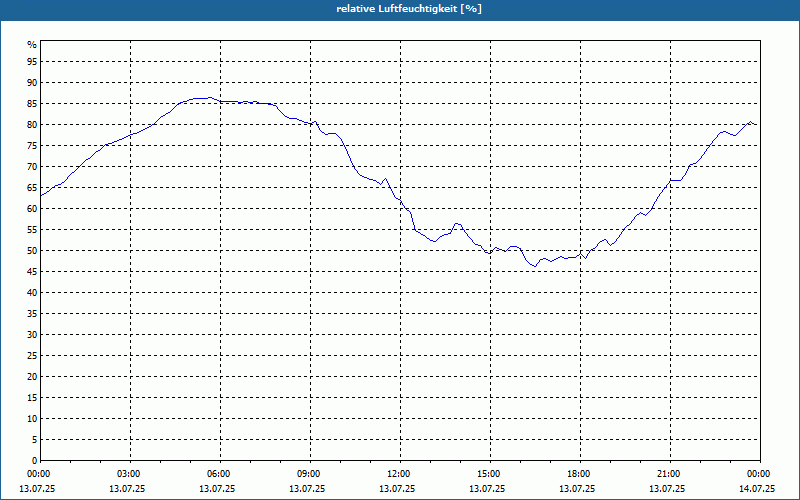Click the x-axis time label '18:00'
The image size is (800, 500).
tap(580, 474)
